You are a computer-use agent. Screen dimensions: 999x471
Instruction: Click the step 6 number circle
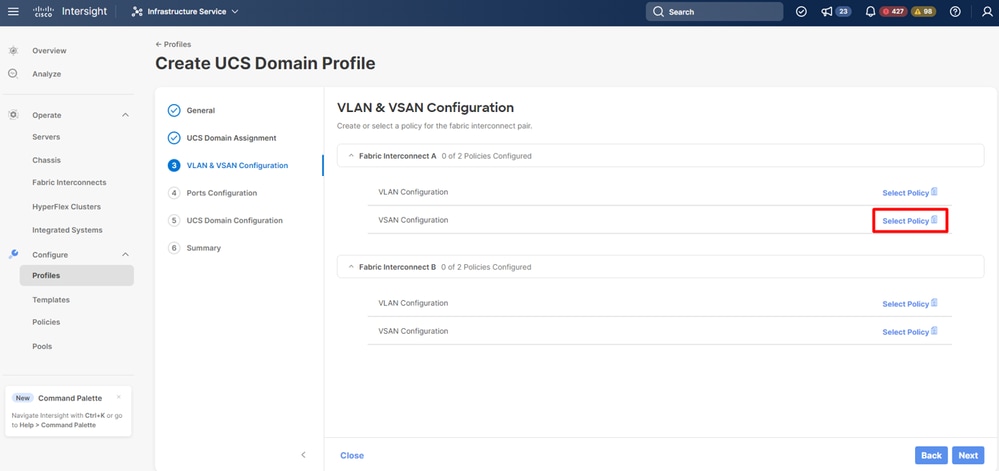[174, 248]
